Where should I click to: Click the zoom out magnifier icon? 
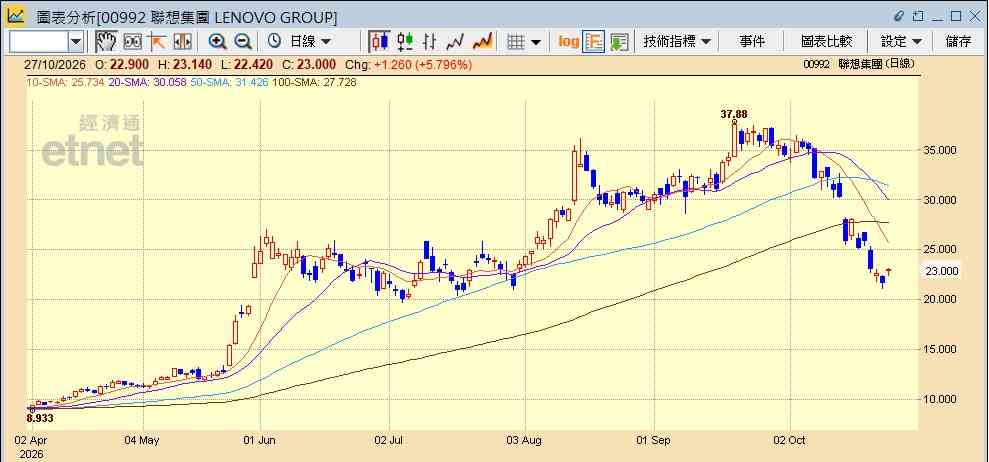click(x=243, y=42)
